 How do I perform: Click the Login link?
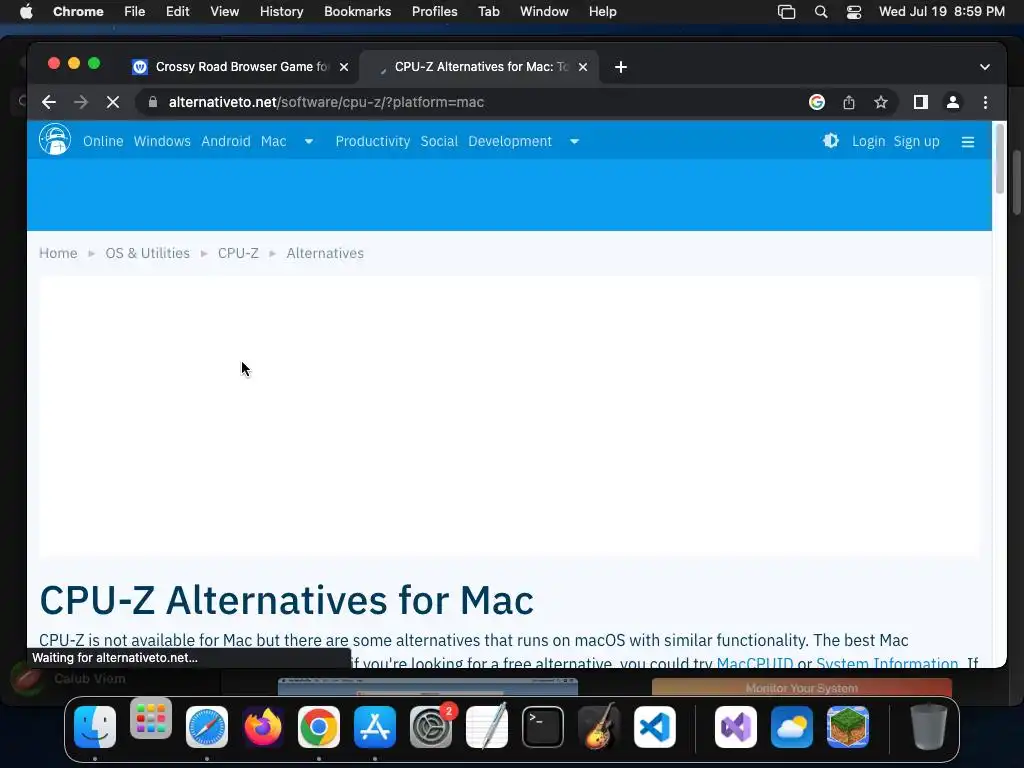pyautogui.click(x=869, y=141)
